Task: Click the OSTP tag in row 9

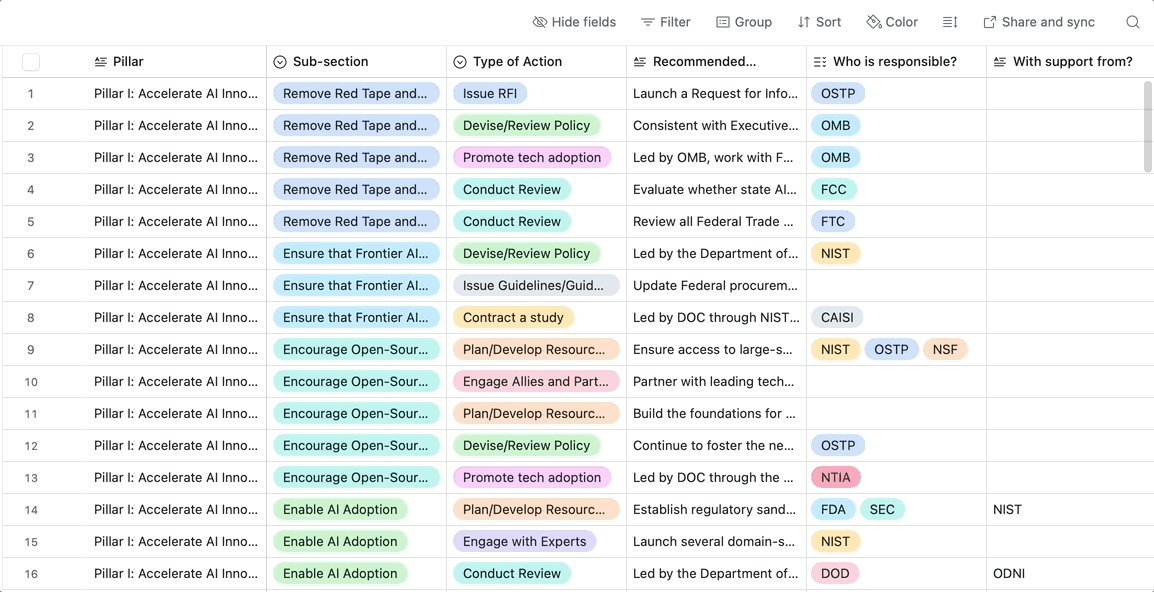Action: click(x=891, y=350)
